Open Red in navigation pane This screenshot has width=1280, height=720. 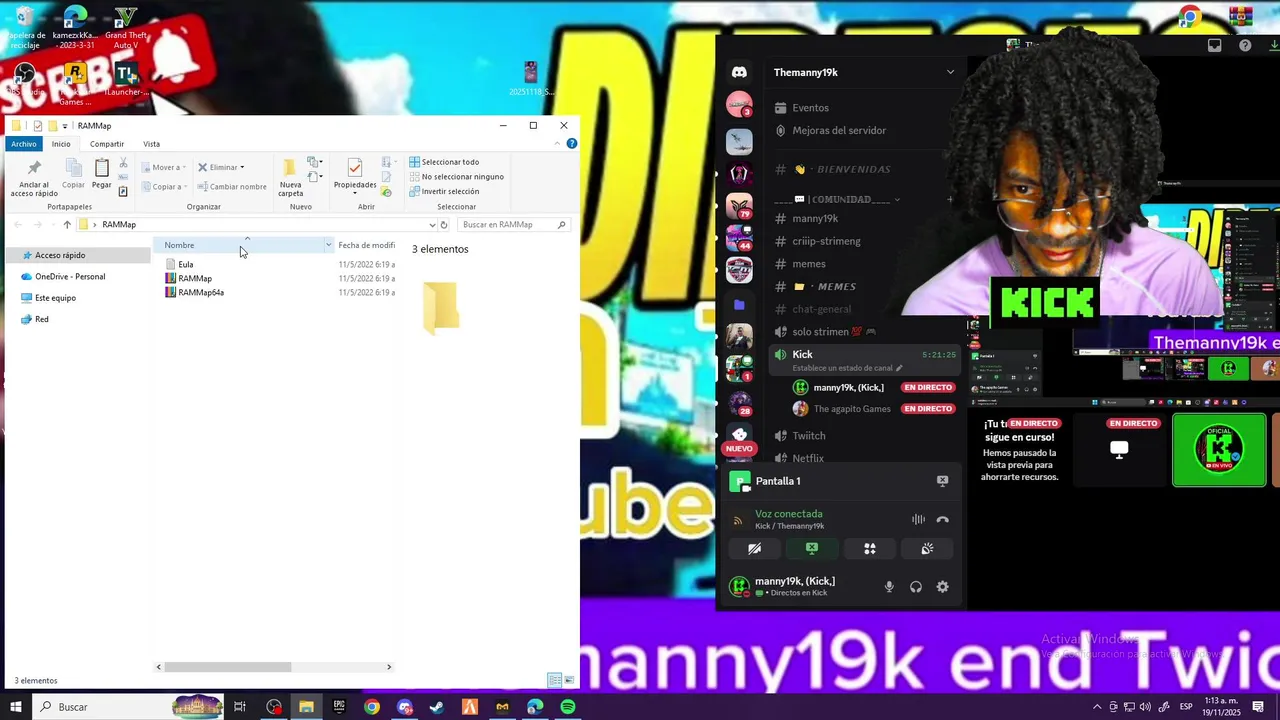[42, 319]
